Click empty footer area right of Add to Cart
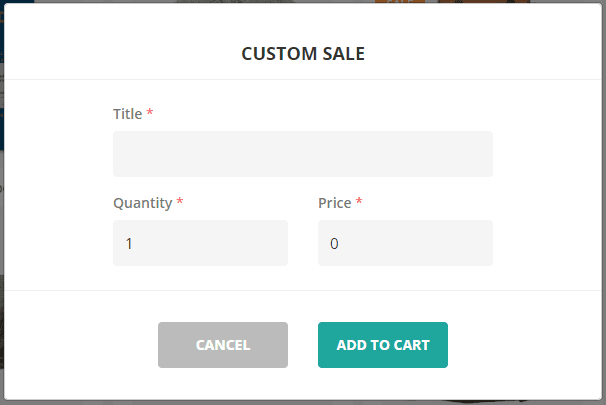606x405 pixels. pos(525,345)
